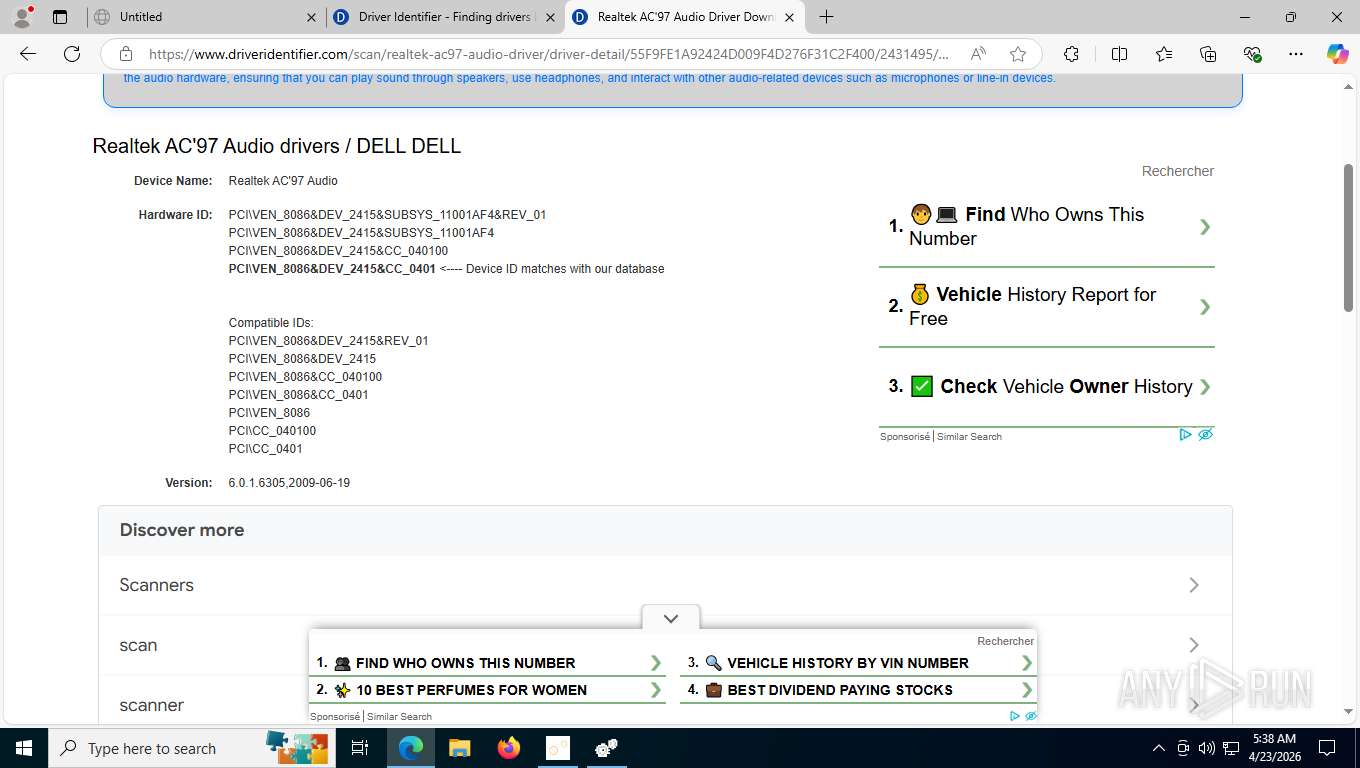Select the matched hardware ID PCI\VEN_8086&DEV_2415&CC_0401
This screenshot has height=768, width=1360.
(332, 269)
